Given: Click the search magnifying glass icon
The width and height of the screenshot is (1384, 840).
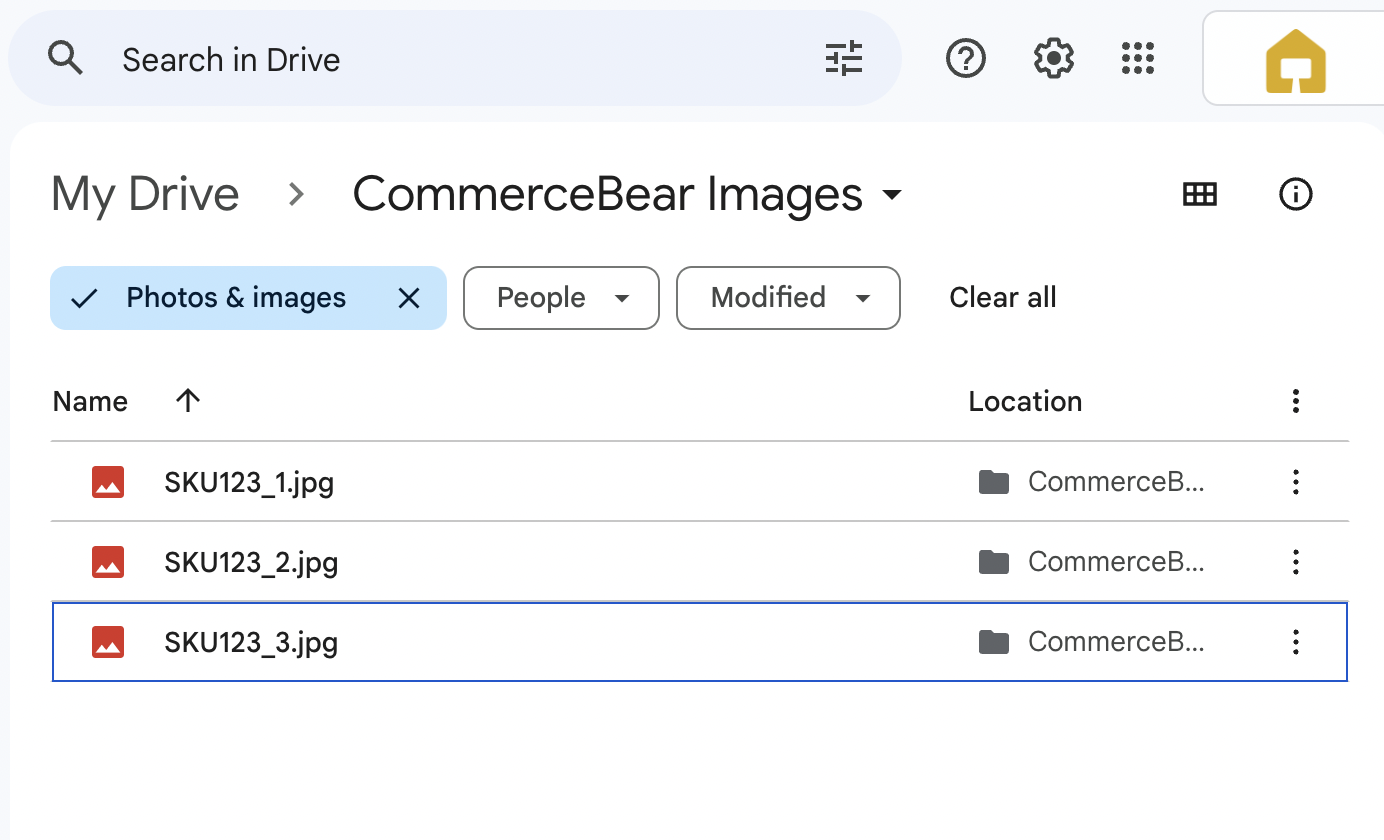Looking at the screenshot, I should click(65, 58).
